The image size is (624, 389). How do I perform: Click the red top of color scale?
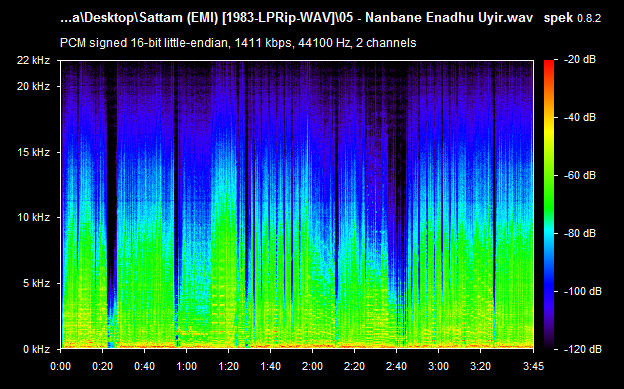tap(549, 64)
